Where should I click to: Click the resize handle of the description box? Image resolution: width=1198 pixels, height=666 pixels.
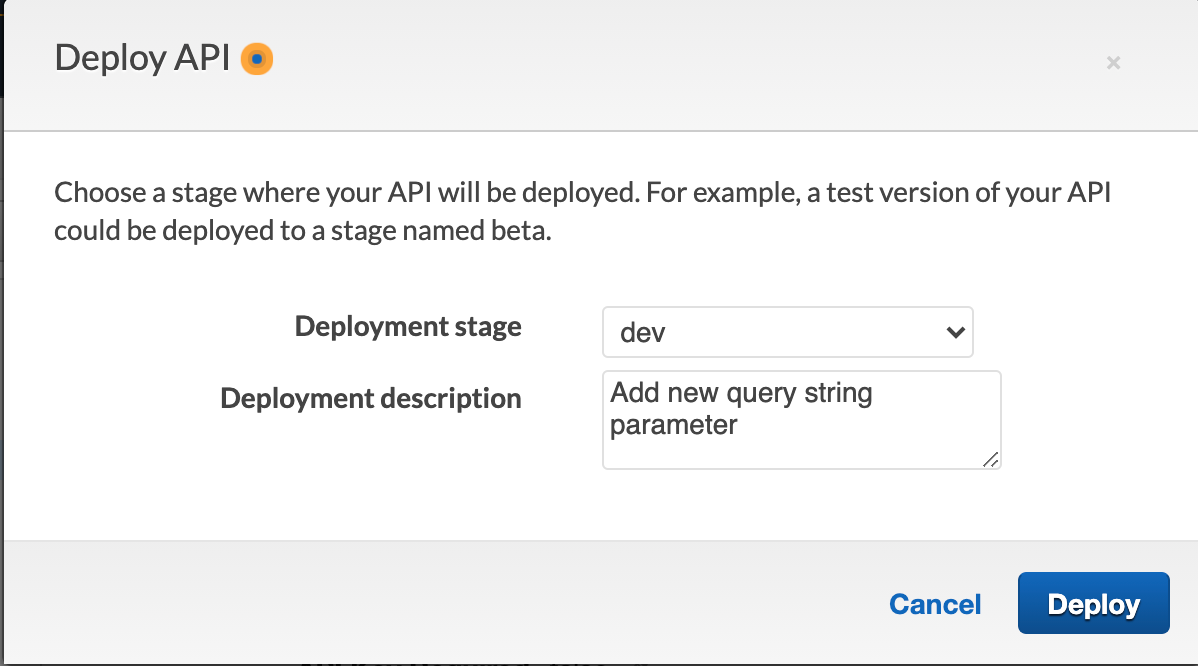[990, 459]
